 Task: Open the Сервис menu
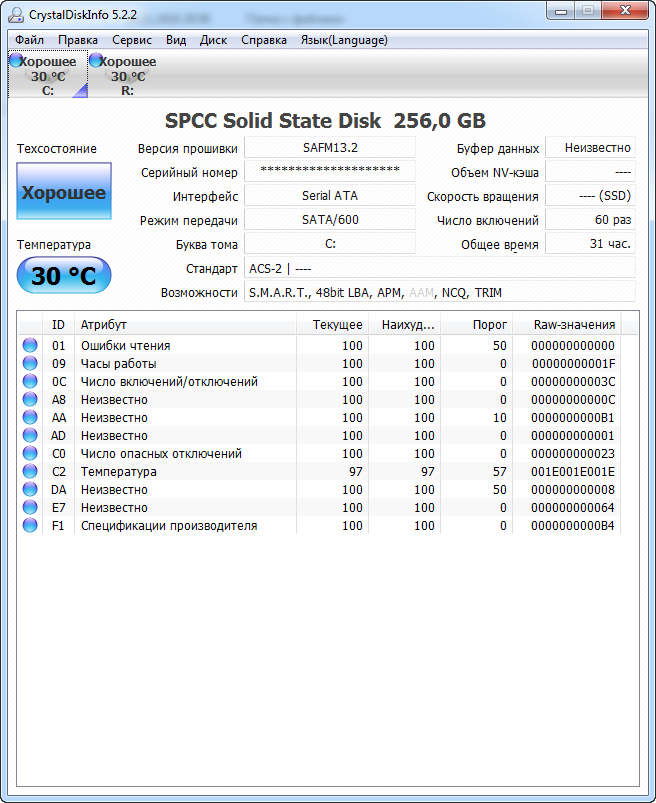(132, 40)
